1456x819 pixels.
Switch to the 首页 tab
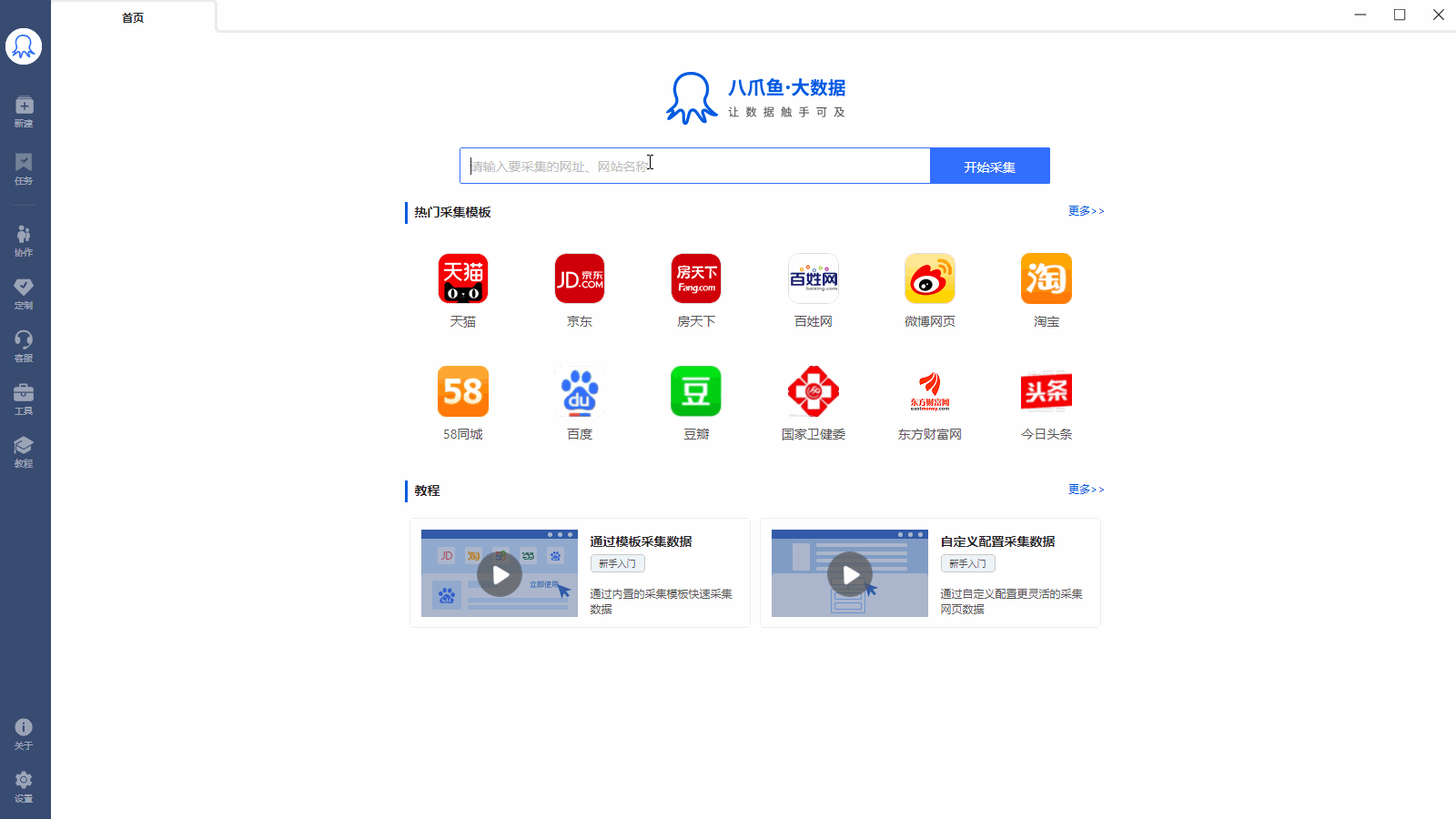133,17
